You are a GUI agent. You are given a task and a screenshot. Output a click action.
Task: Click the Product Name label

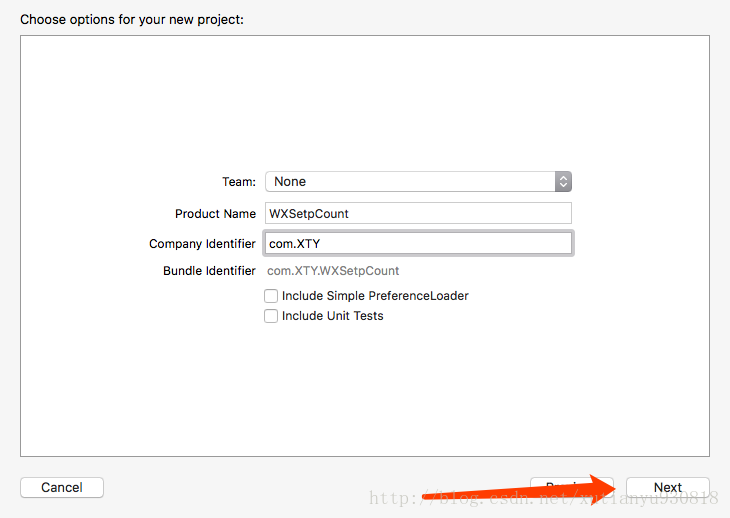[215, 214]
